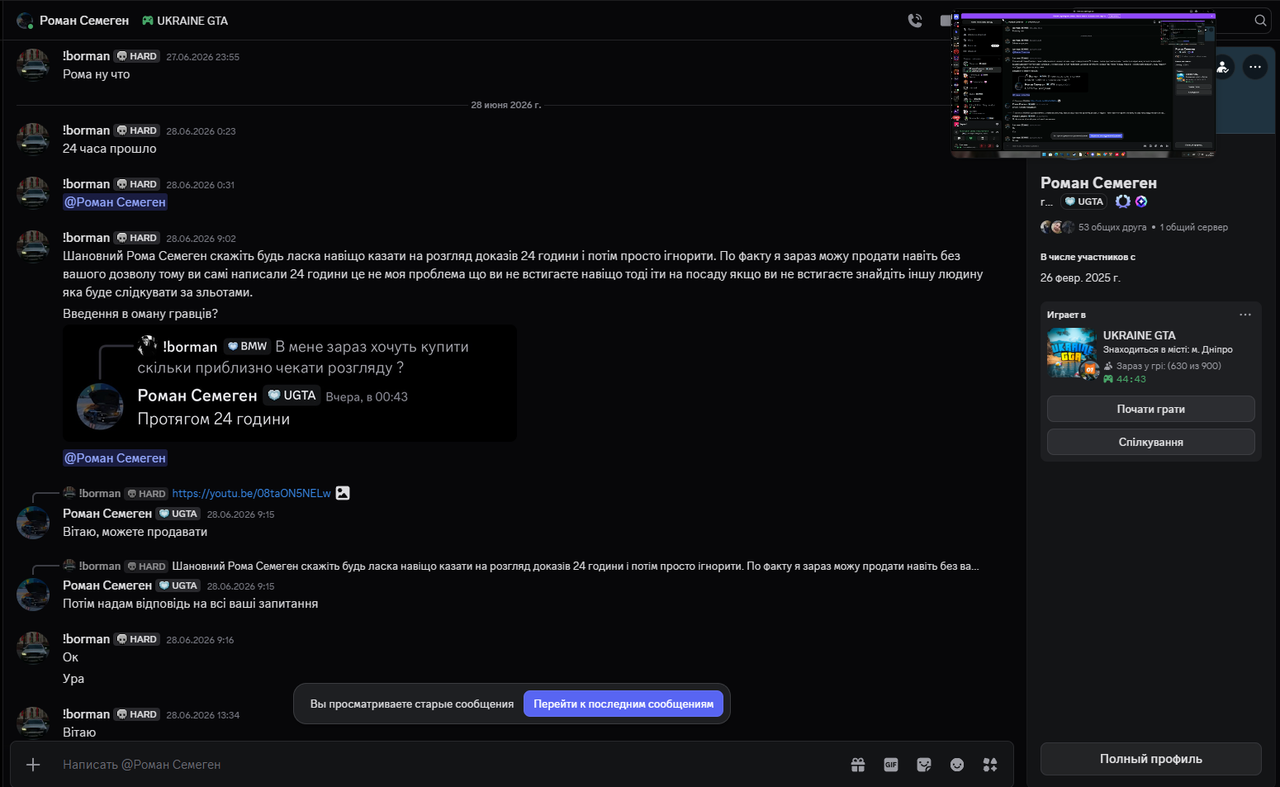The image size is (1280, 787).
Task: Start a voice call with the phone icon
Action: pos(914,20)
